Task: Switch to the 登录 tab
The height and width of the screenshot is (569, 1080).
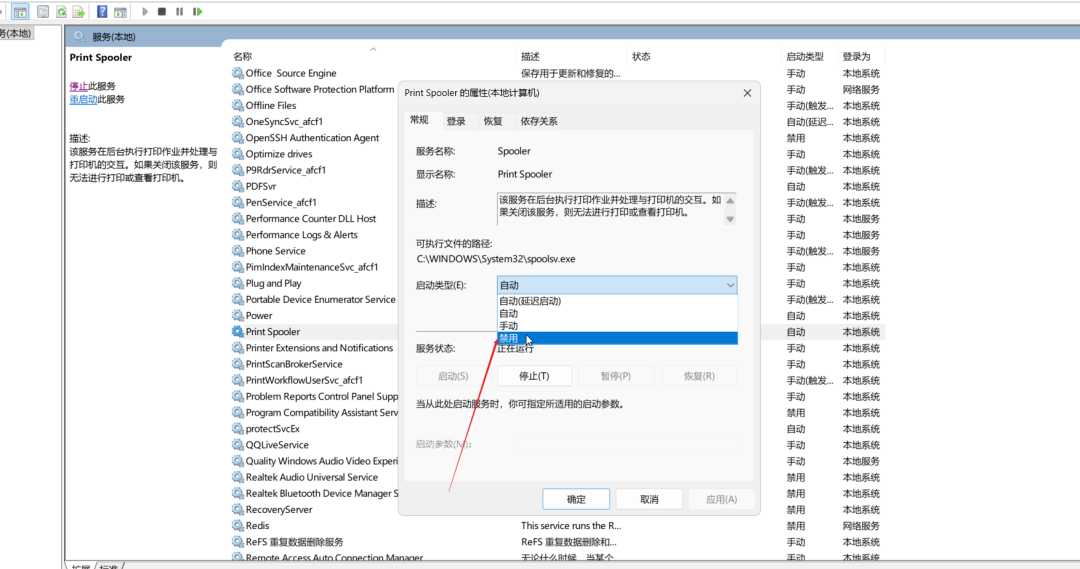Action: pyautogui.click(x=456, y=121)
